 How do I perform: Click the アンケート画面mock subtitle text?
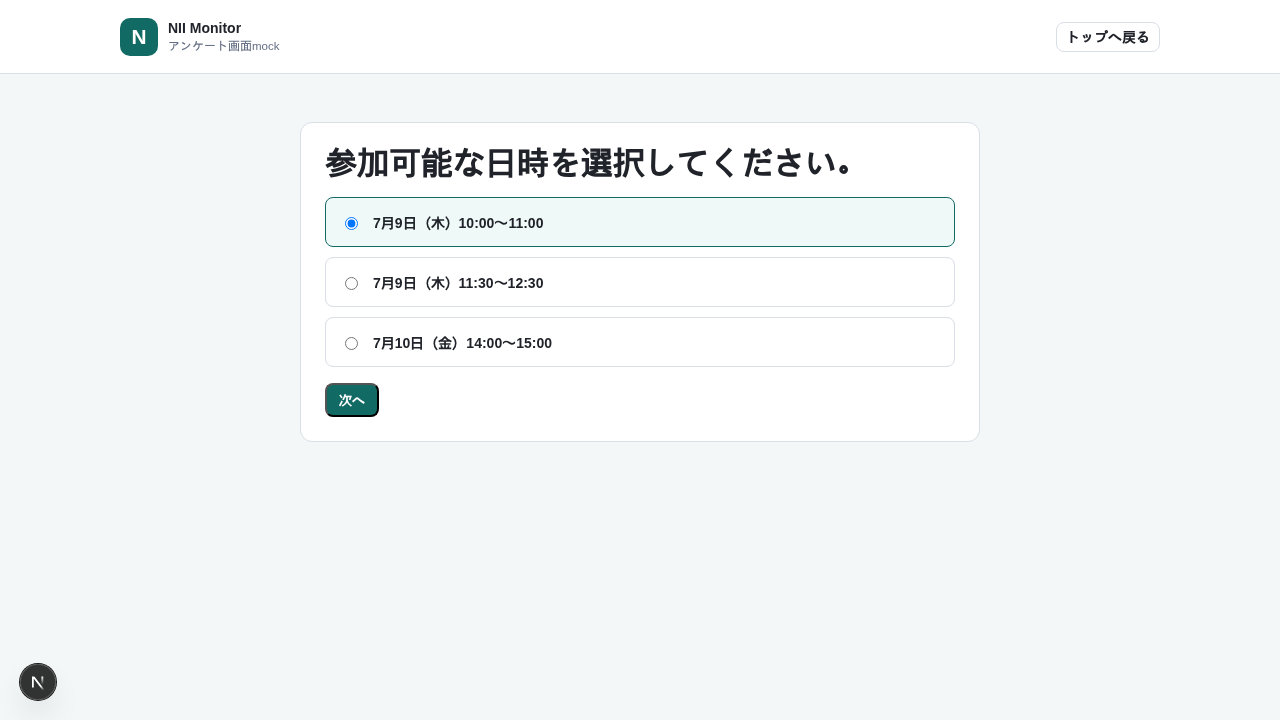pyautogui.click(x=224, y=46)
